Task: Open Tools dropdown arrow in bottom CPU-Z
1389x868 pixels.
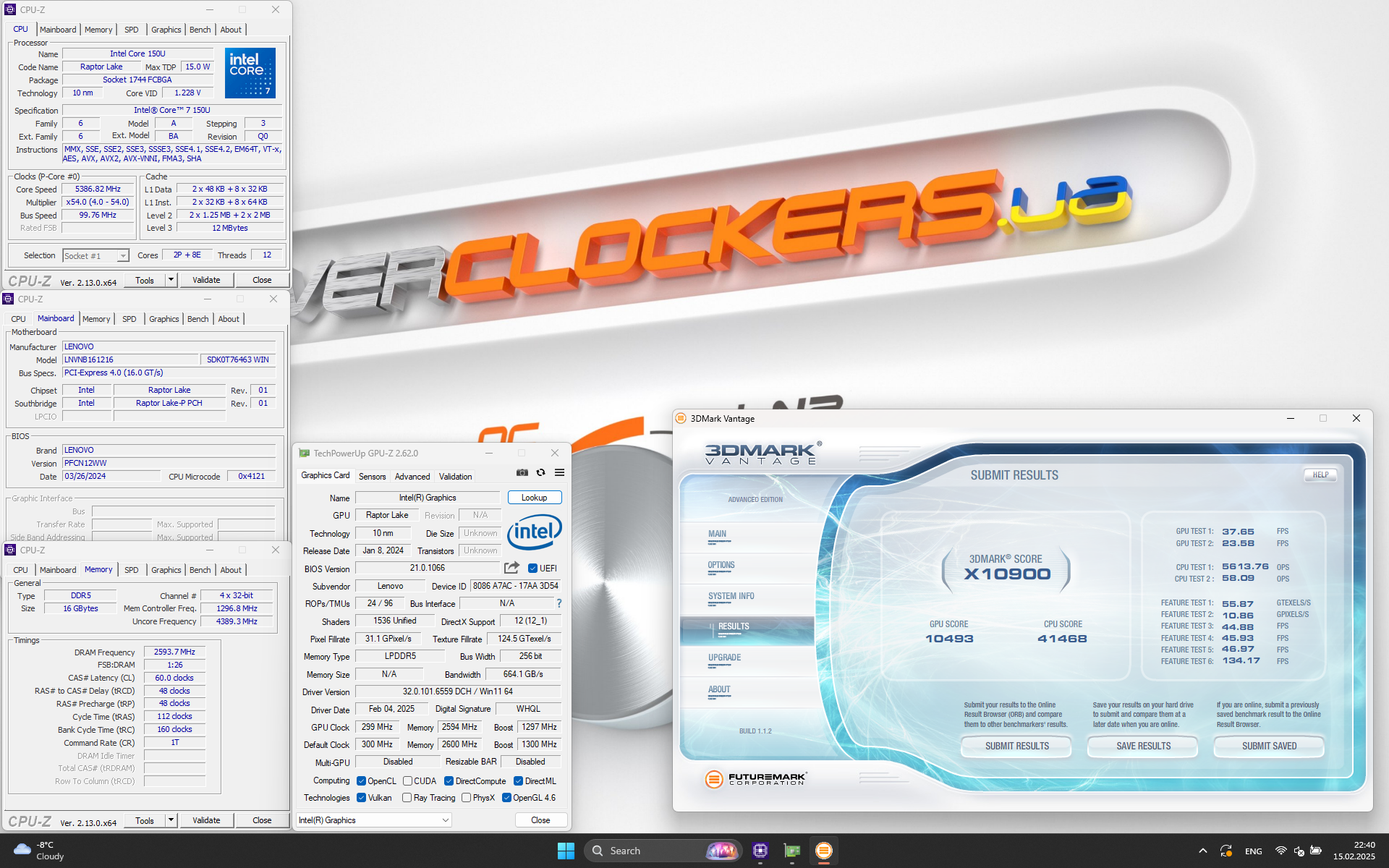Action: [171, 820]
